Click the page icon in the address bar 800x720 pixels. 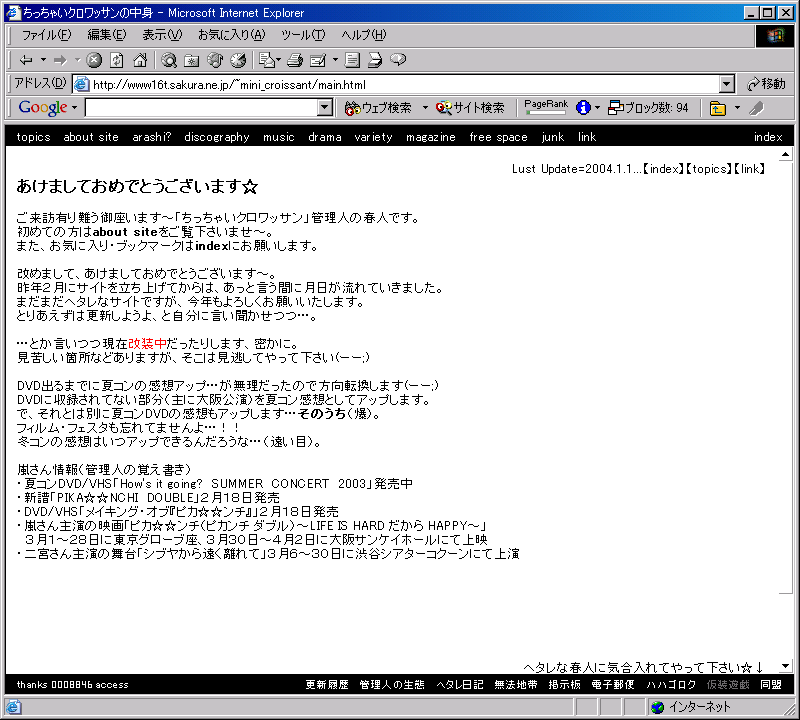point(82,84)
